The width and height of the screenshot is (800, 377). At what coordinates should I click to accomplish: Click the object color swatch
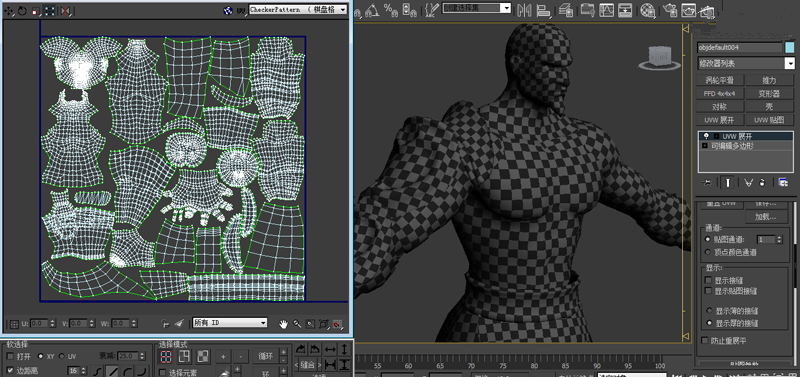tap(789, 47)
